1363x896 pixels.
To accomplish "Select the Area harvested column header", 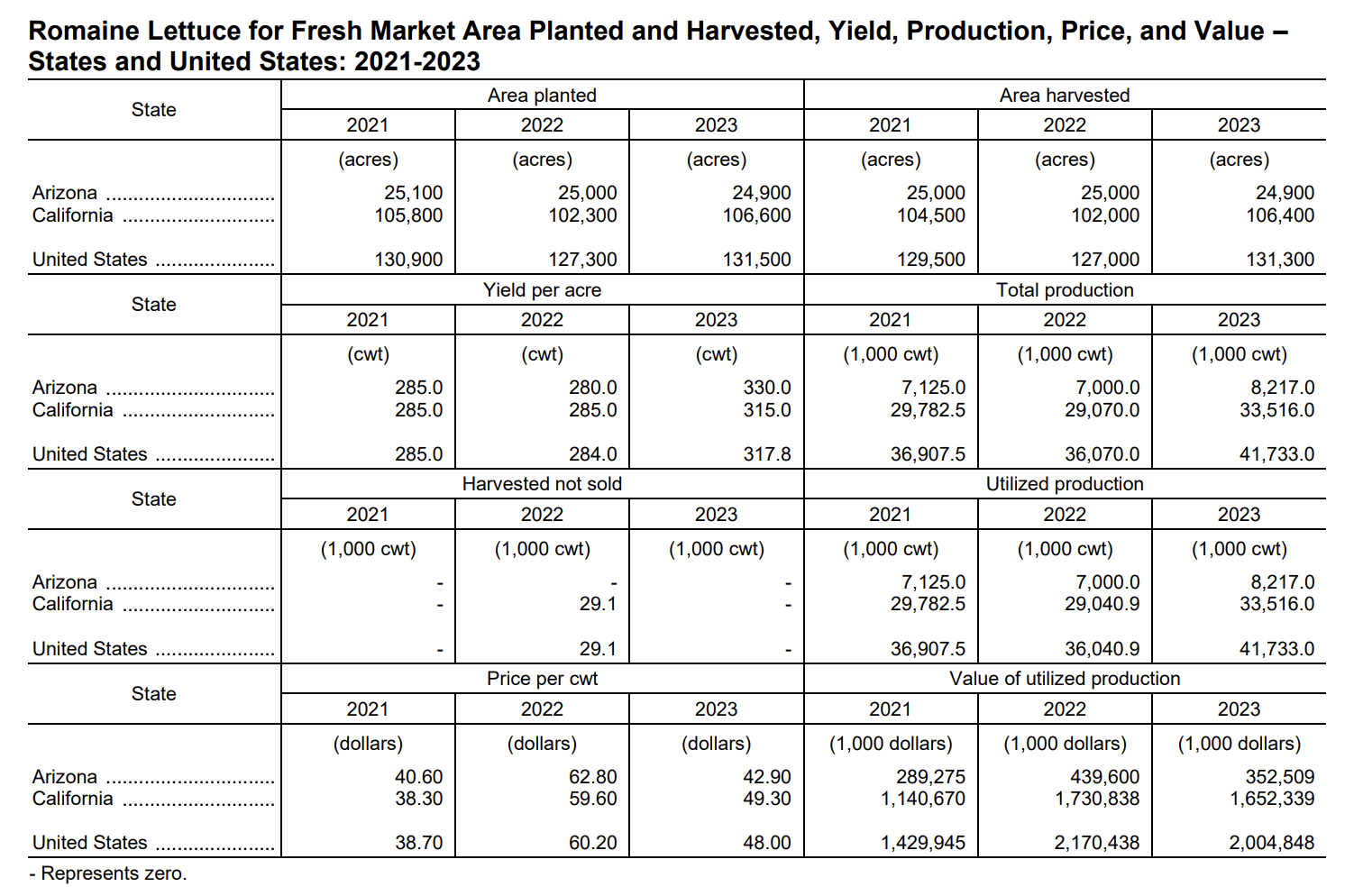I will pos(1065,96).
